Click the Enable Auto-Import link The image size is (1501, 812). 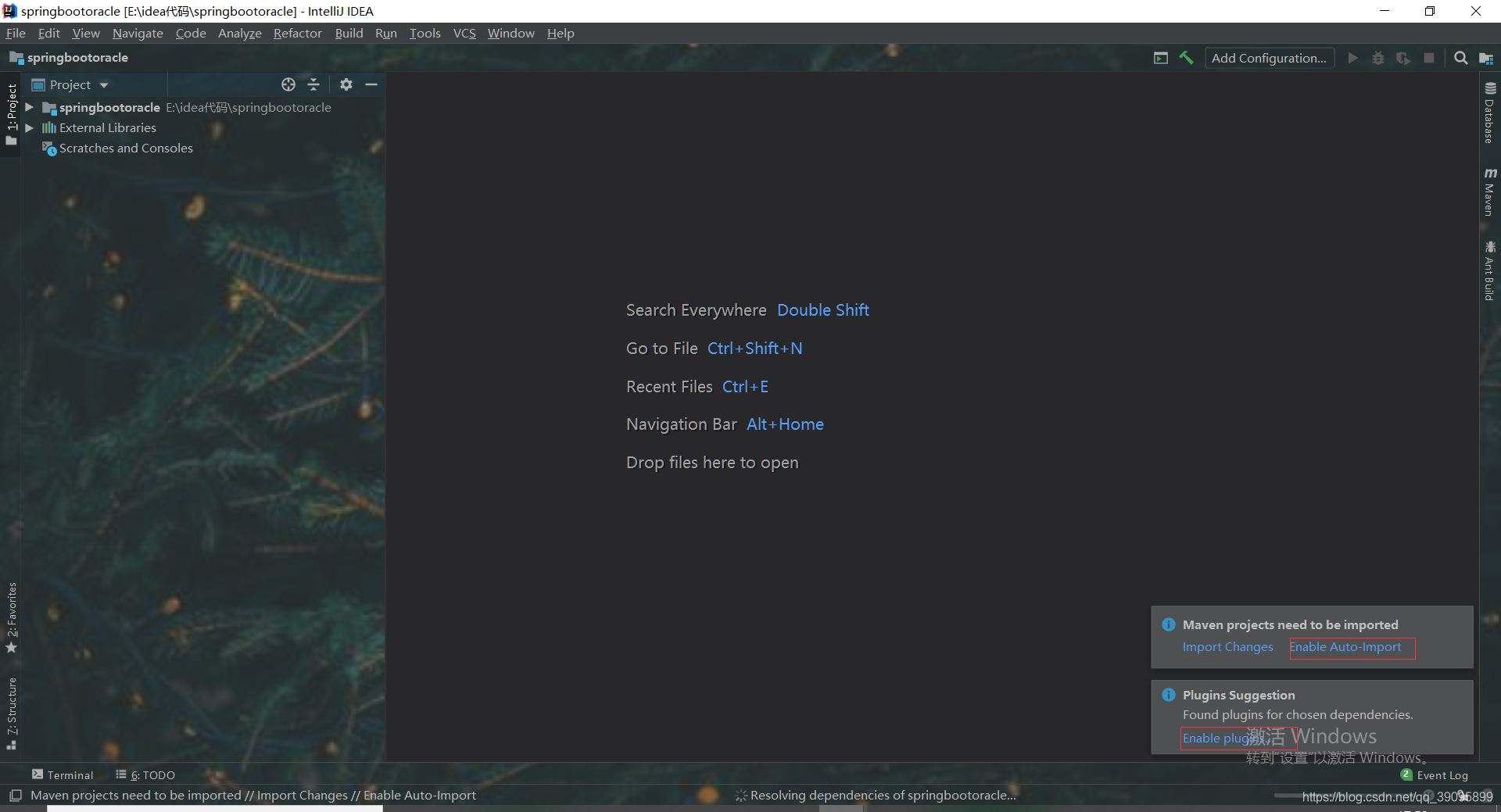click(x=1345, y=647)
